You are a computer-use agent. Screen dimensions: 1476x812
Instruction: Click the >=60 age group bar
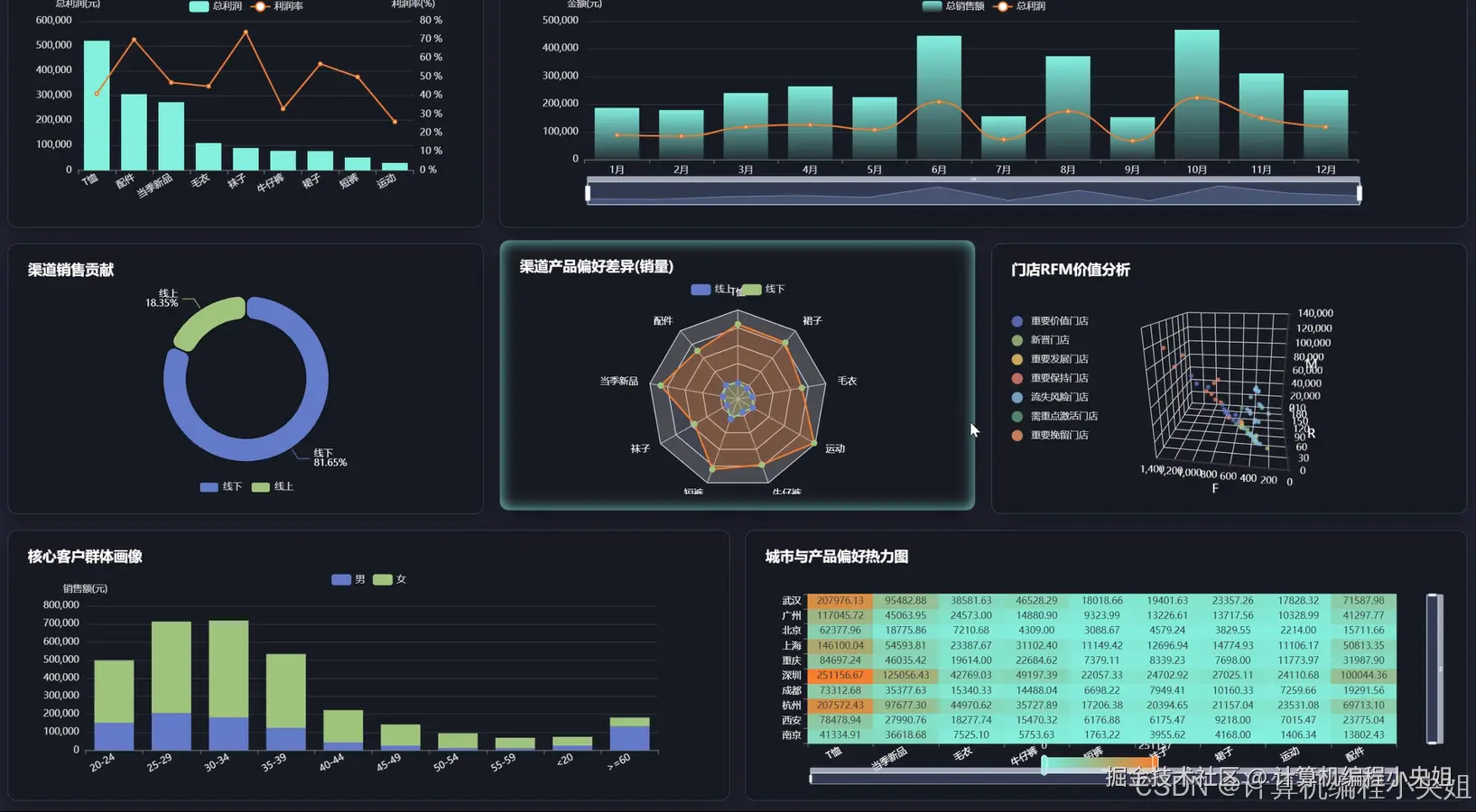click(629, 734)
